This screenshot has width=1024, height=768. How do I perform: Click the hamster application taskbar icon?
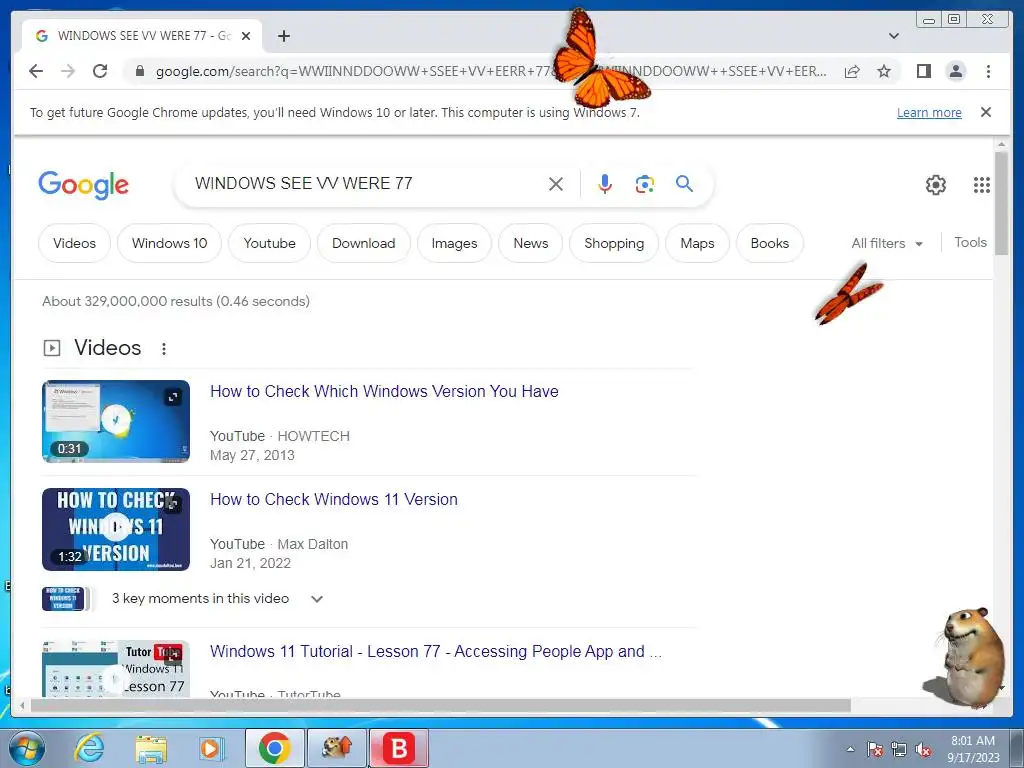[x=337, y=748]
